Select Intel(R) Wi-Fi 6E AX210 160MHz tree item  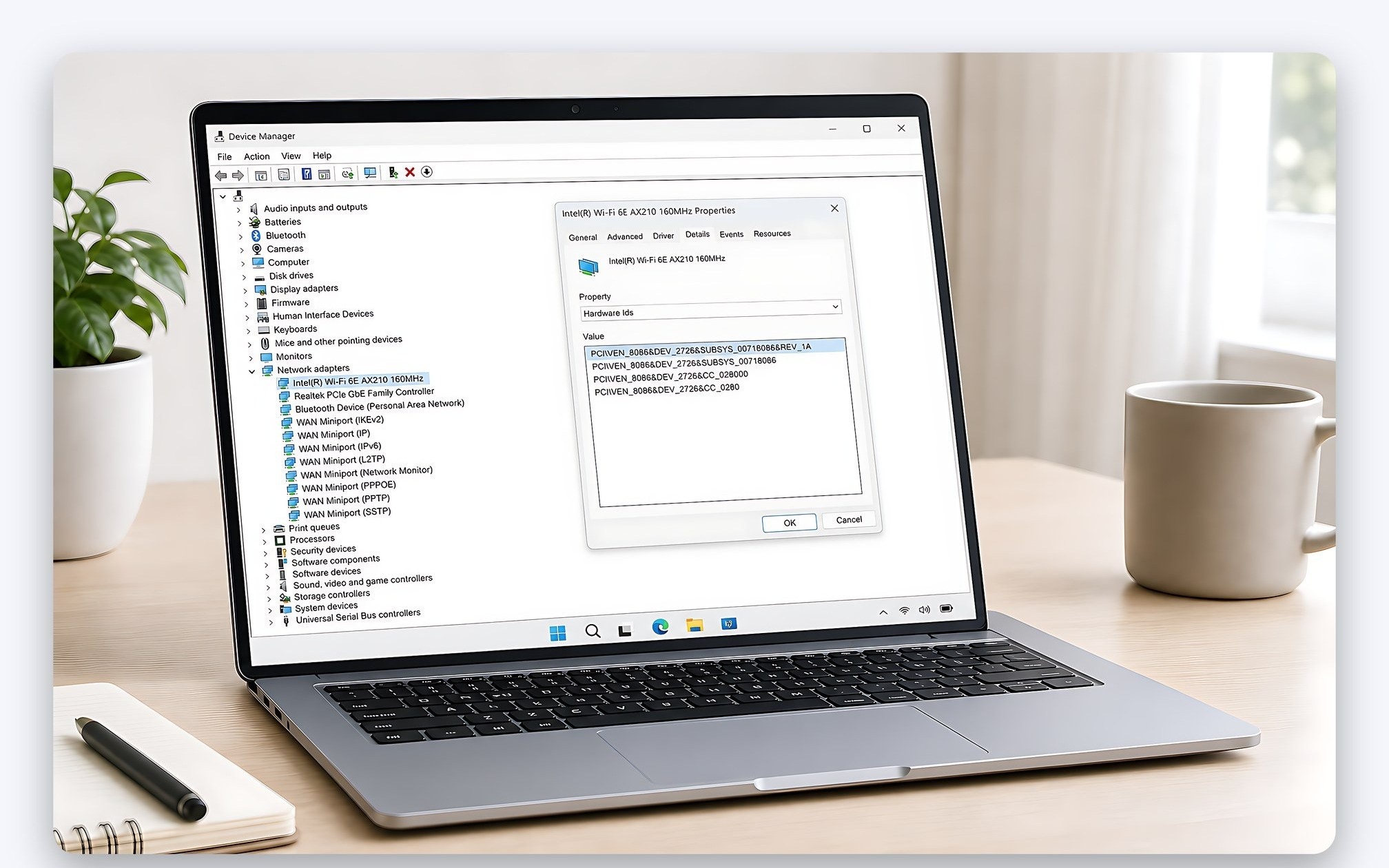pyautogui.click(x=358, y=380)
